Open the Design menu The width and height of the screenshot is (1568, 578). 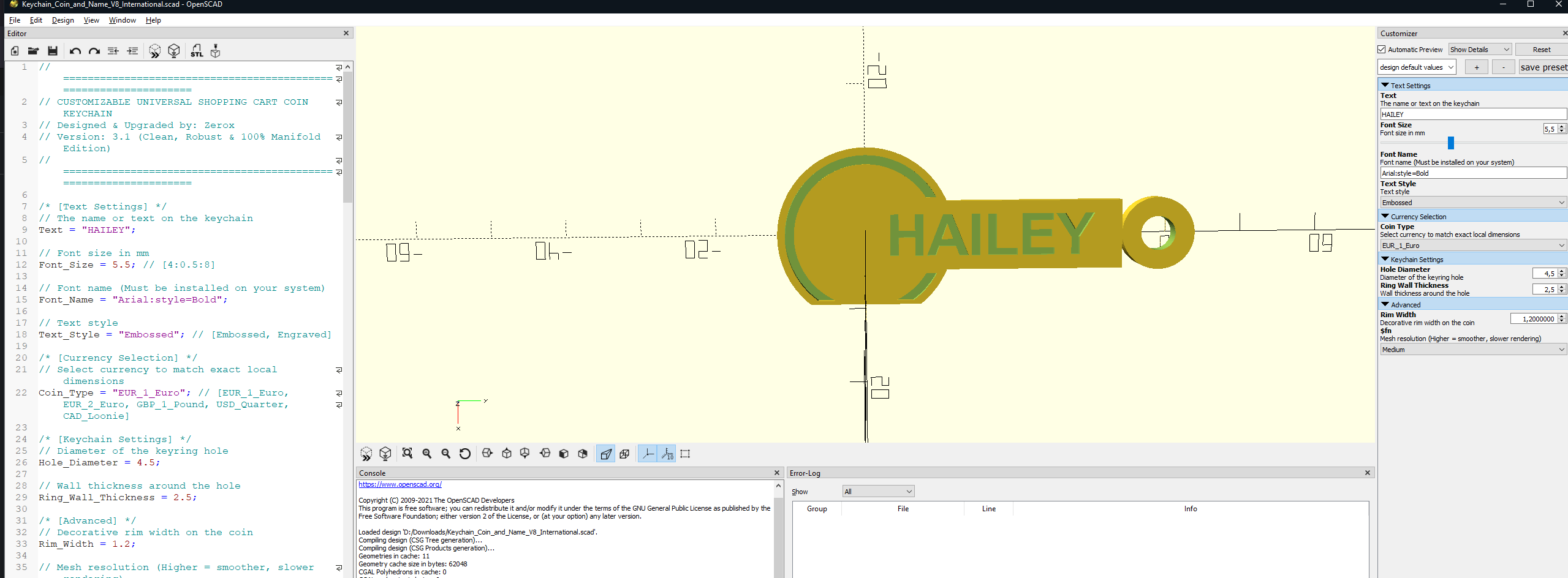pos(62,20)
